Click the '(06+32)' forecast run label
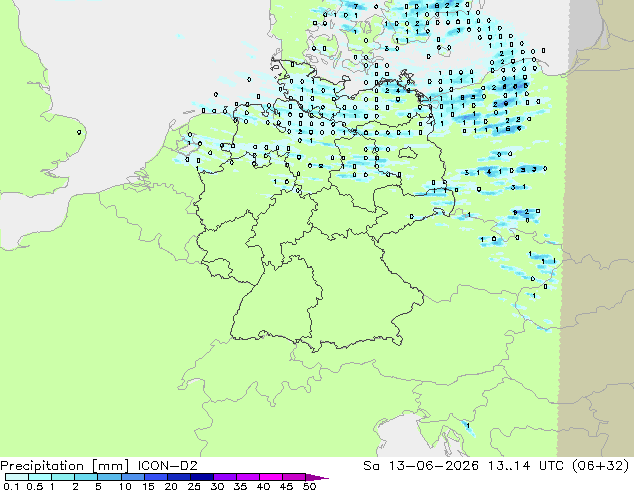This screenshot has width=634, height=490. [600, 466]
